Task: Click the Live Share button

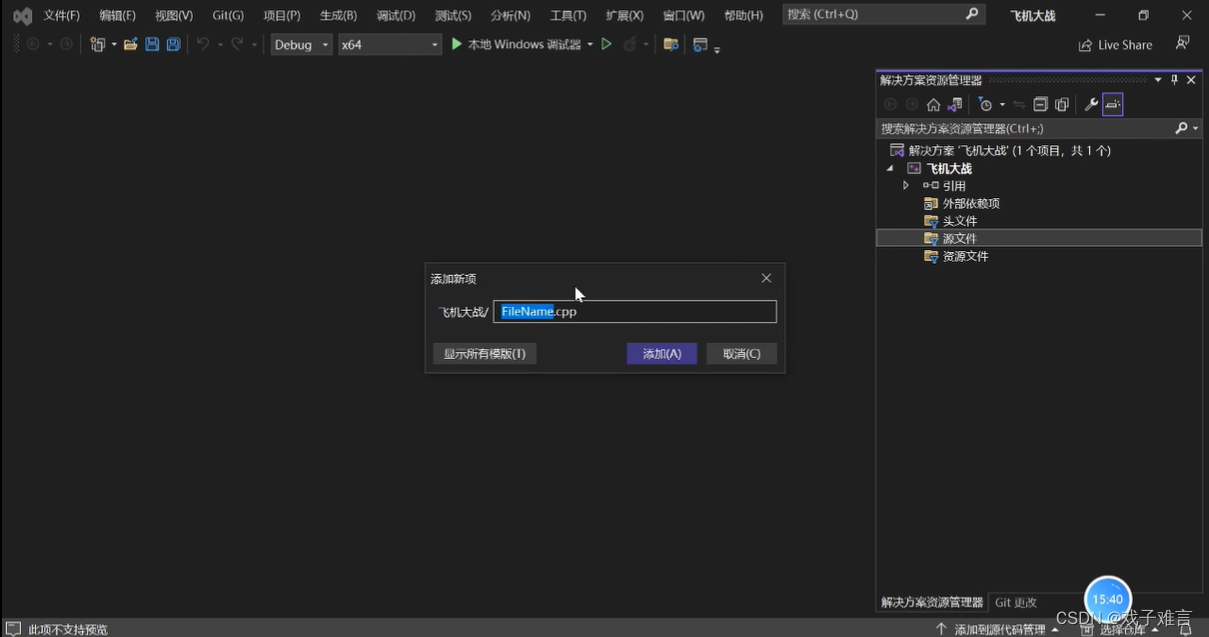Action: click(x=1115, y=45)
